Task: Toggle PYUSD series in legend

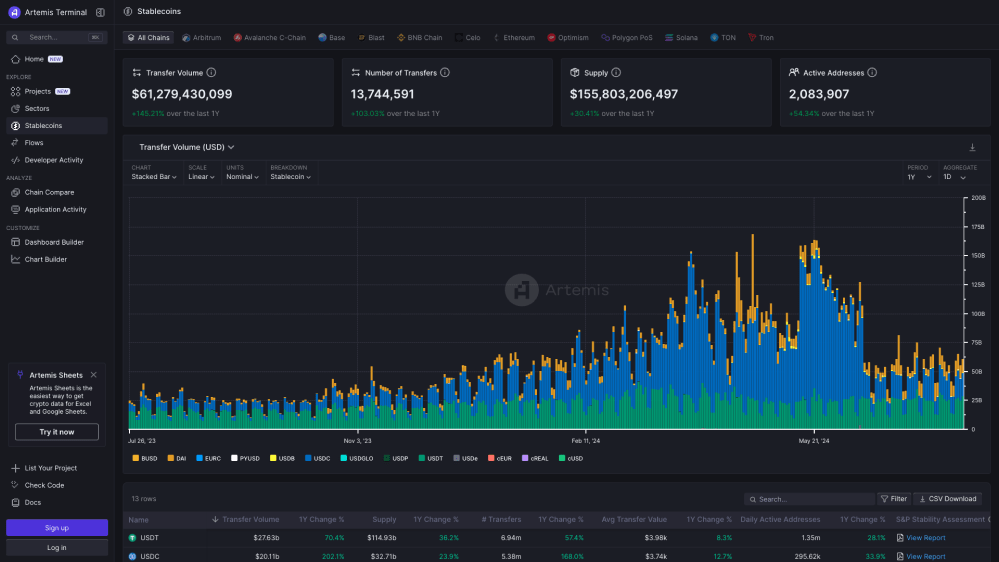Action: point(245,459)
